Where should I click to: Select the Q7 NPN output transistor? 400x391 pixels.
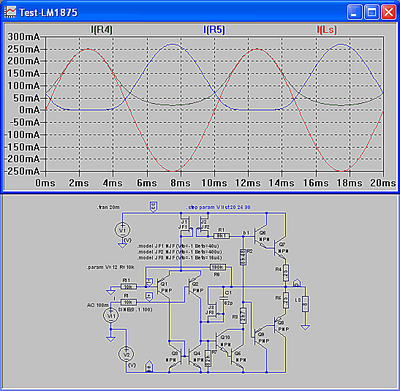point(279,248)
